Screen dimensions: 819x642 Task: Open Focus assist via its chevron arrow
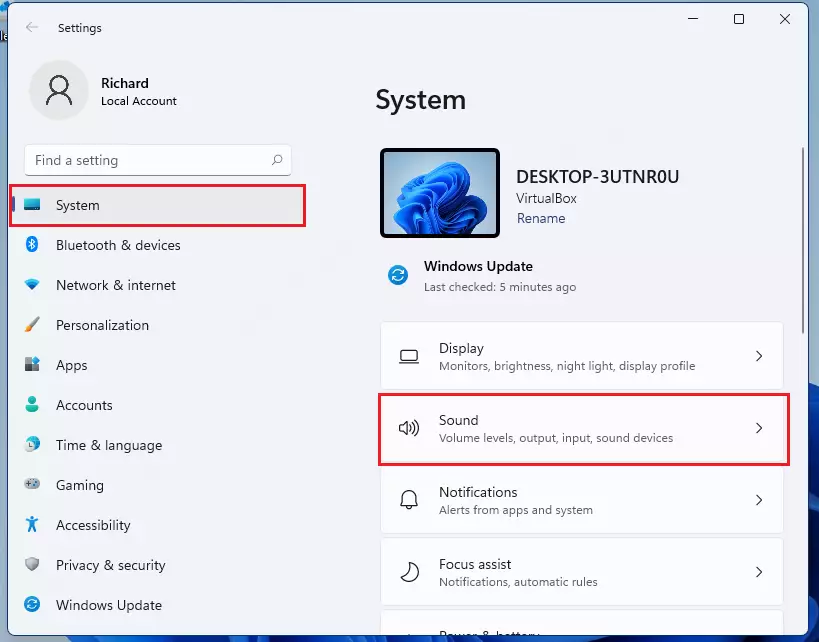click(759, 572)
